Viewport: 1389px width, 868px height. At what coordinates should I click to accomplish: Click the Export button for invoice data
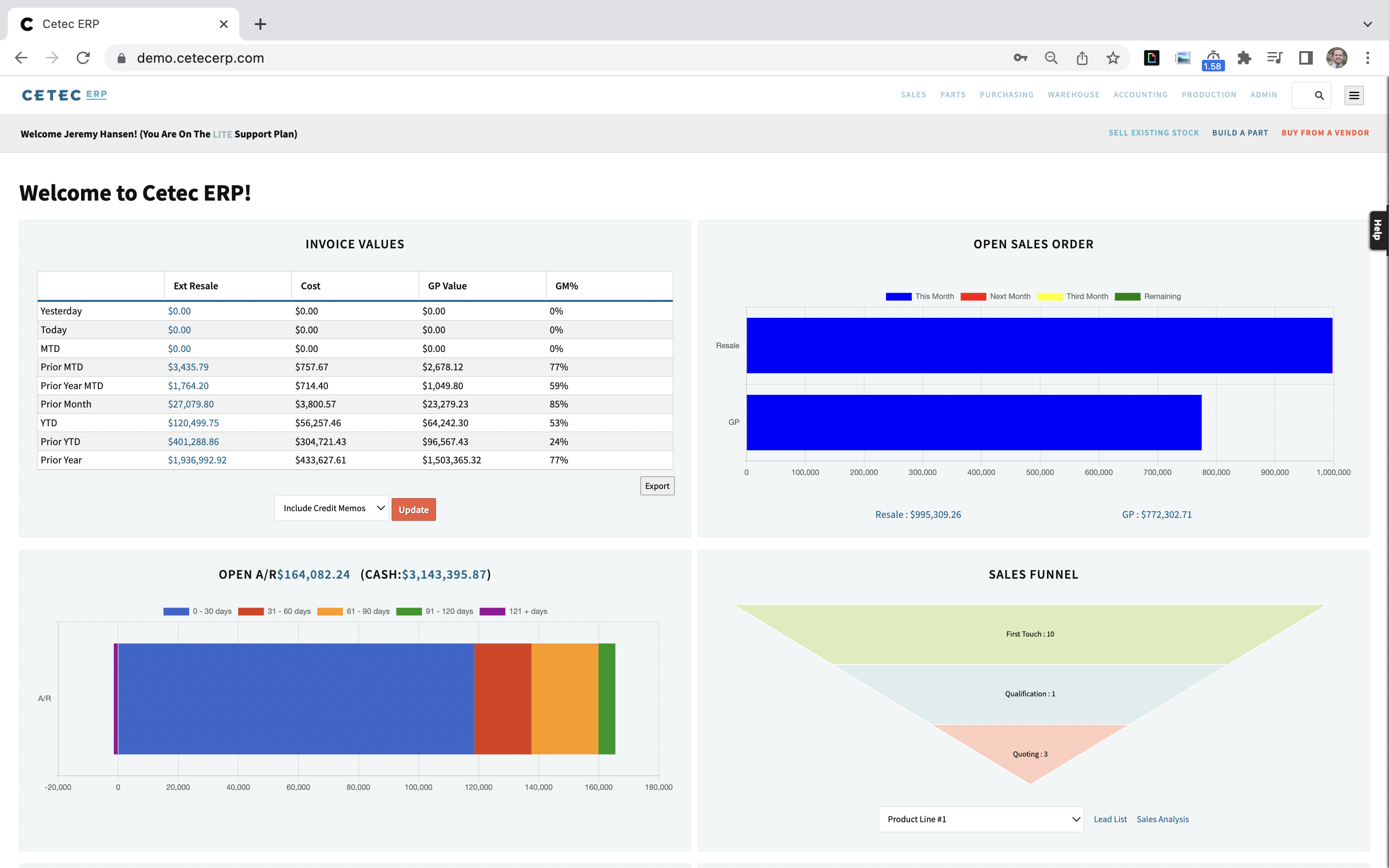pos(657,486)
